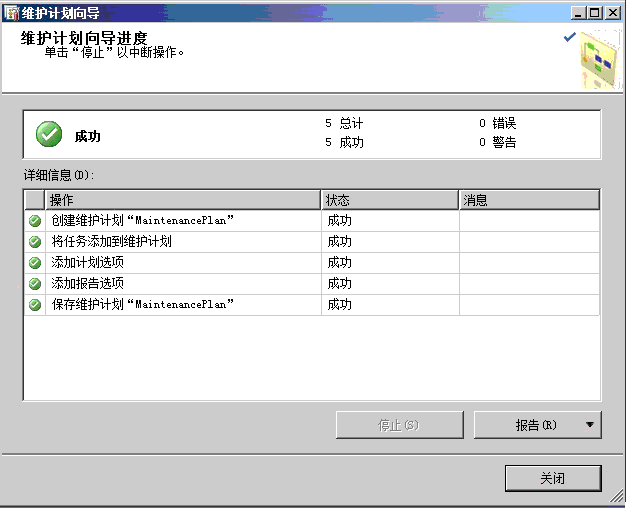Sort by the 状态 column header
Viewport: 626px width, 508px height.
[x=389, y=200]
